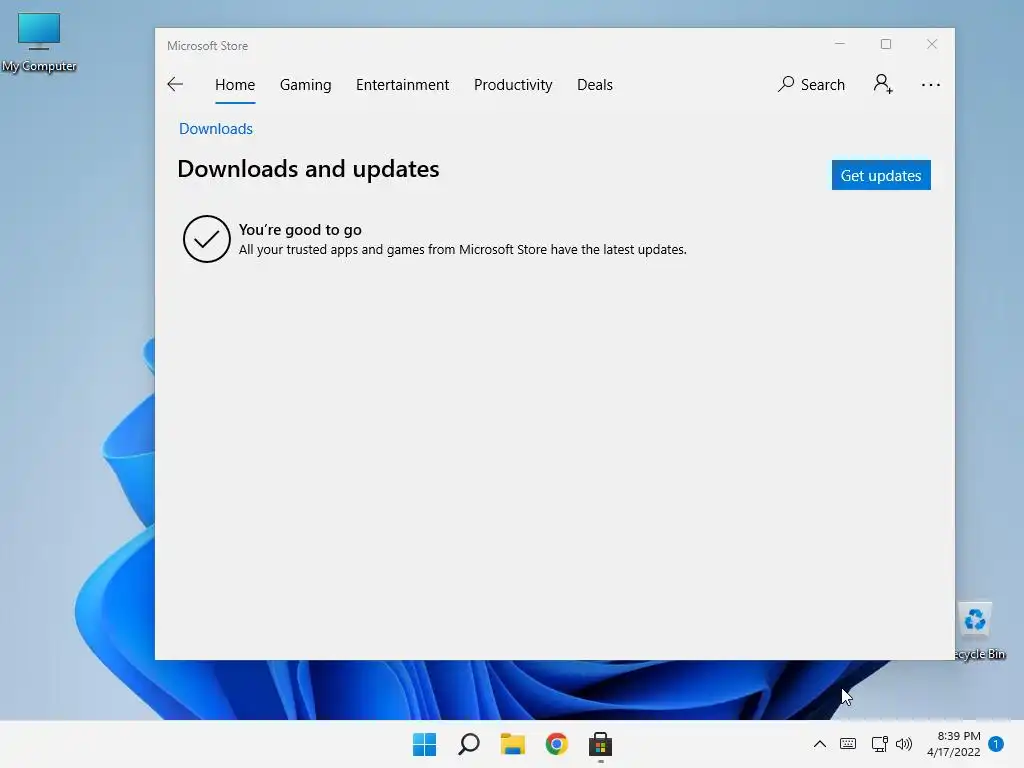Screen dimensions: 1024x768
Task: Open the Windows Start menu
Action: click(x=424, y=744)
